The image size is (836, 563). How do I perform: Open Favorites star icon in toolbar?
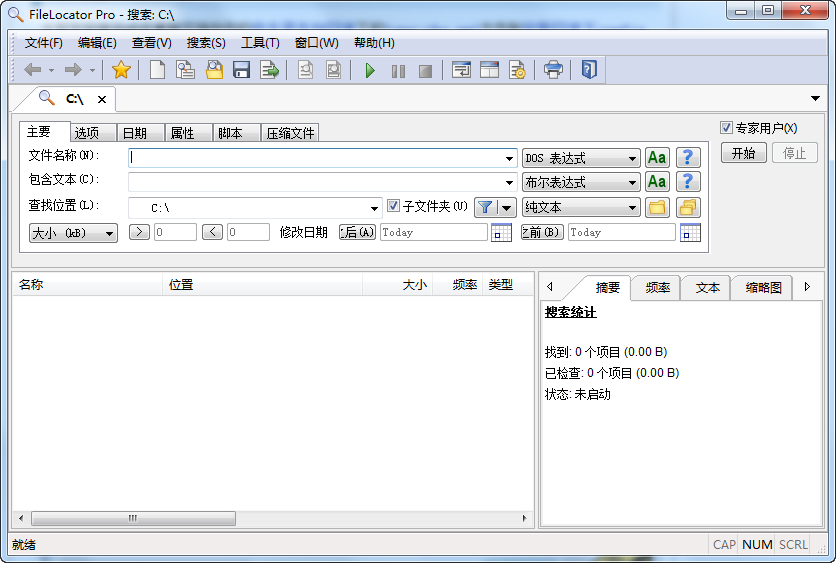121,70
